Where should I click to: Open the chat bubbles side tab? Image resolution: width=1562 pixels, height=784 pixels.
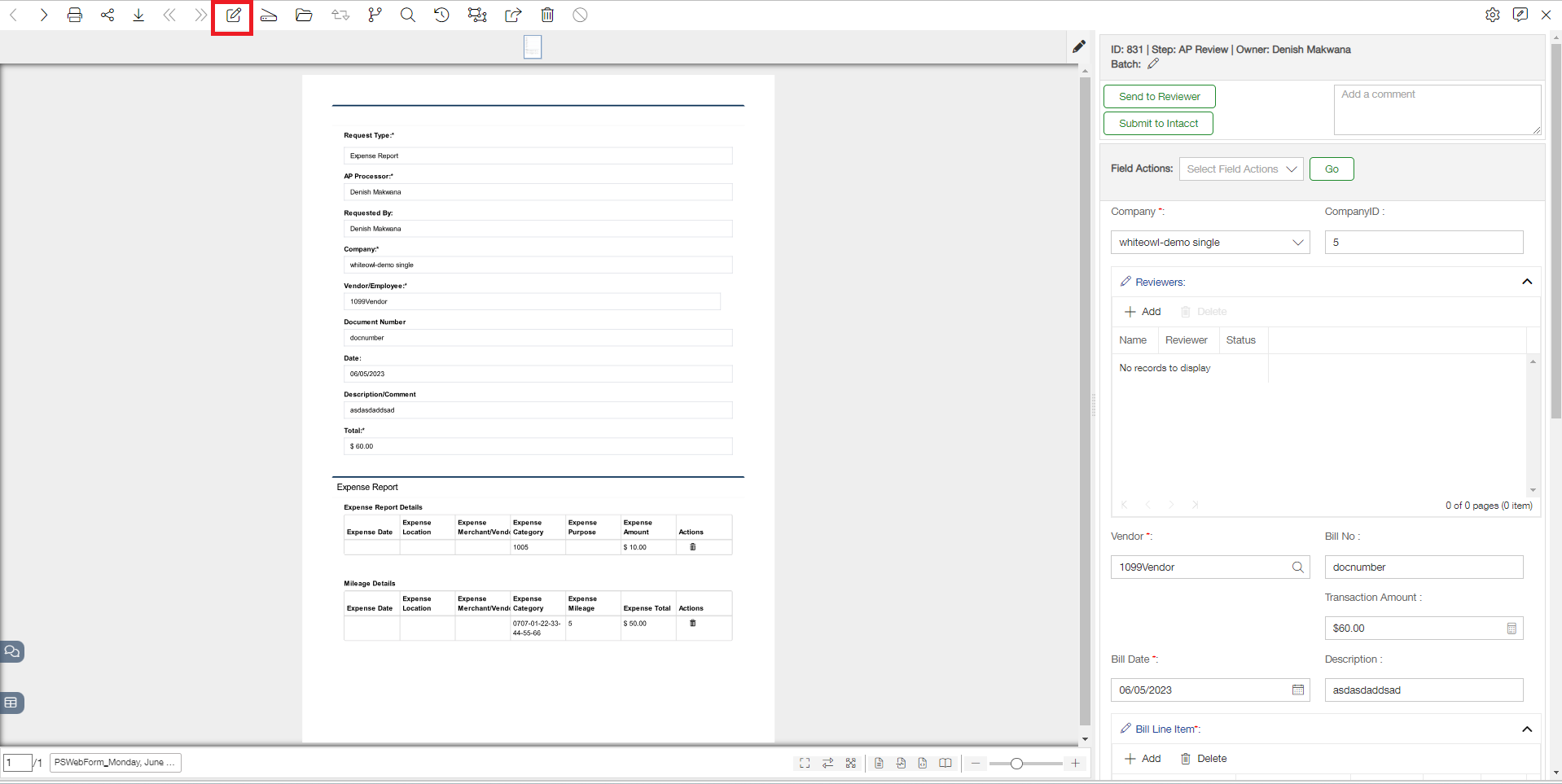[11, 651]
